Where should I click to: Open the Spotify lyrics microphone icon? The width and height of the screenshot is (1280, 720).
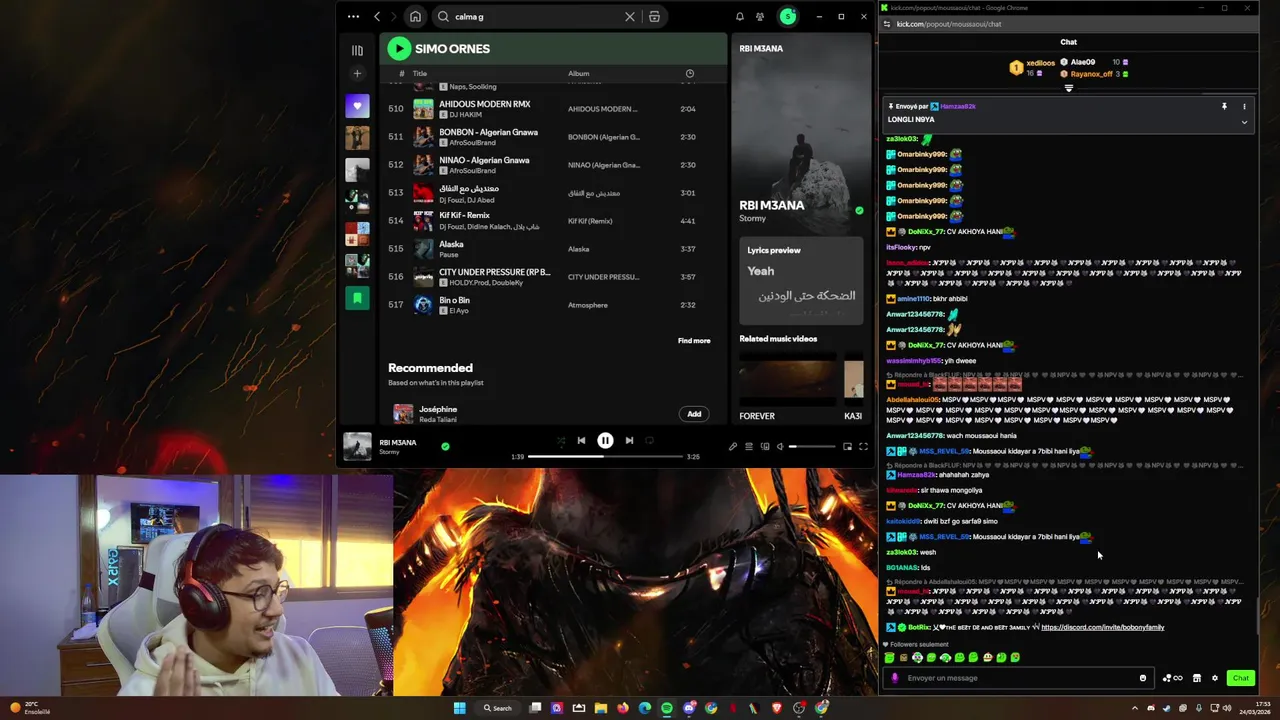click(732, 447)
